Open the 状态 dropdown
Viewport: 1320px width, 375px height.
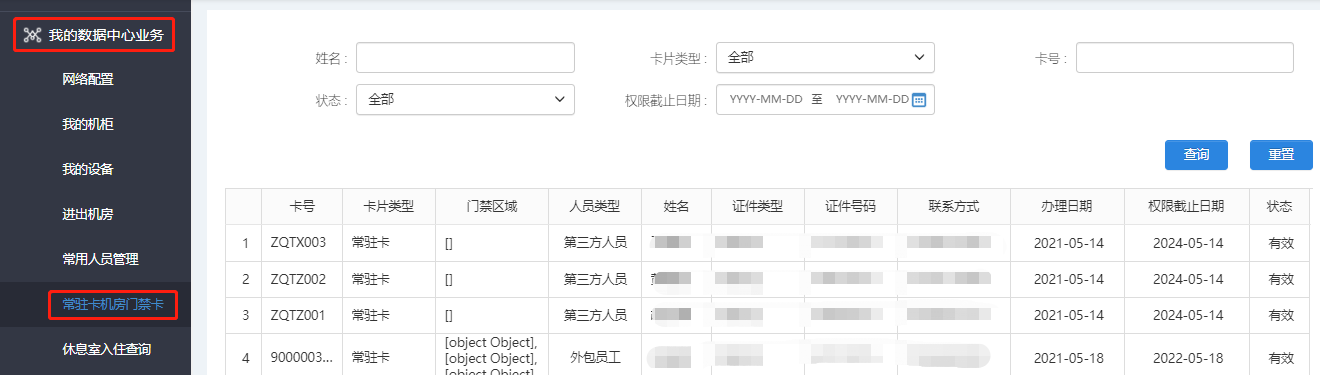coord(465,100)
